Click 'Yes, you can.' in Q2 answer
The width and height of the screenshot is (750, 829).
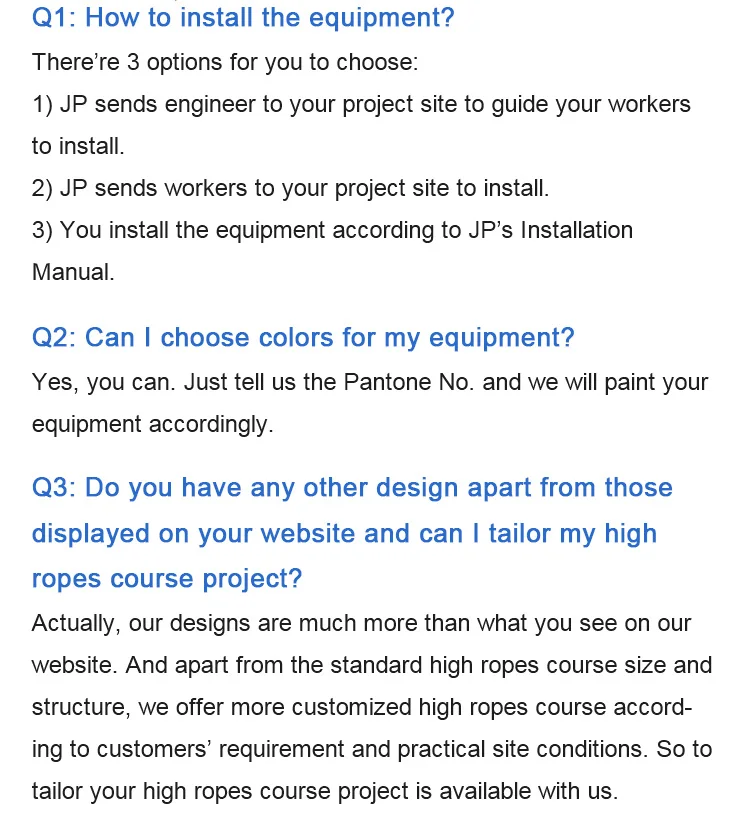pos(101,382)
